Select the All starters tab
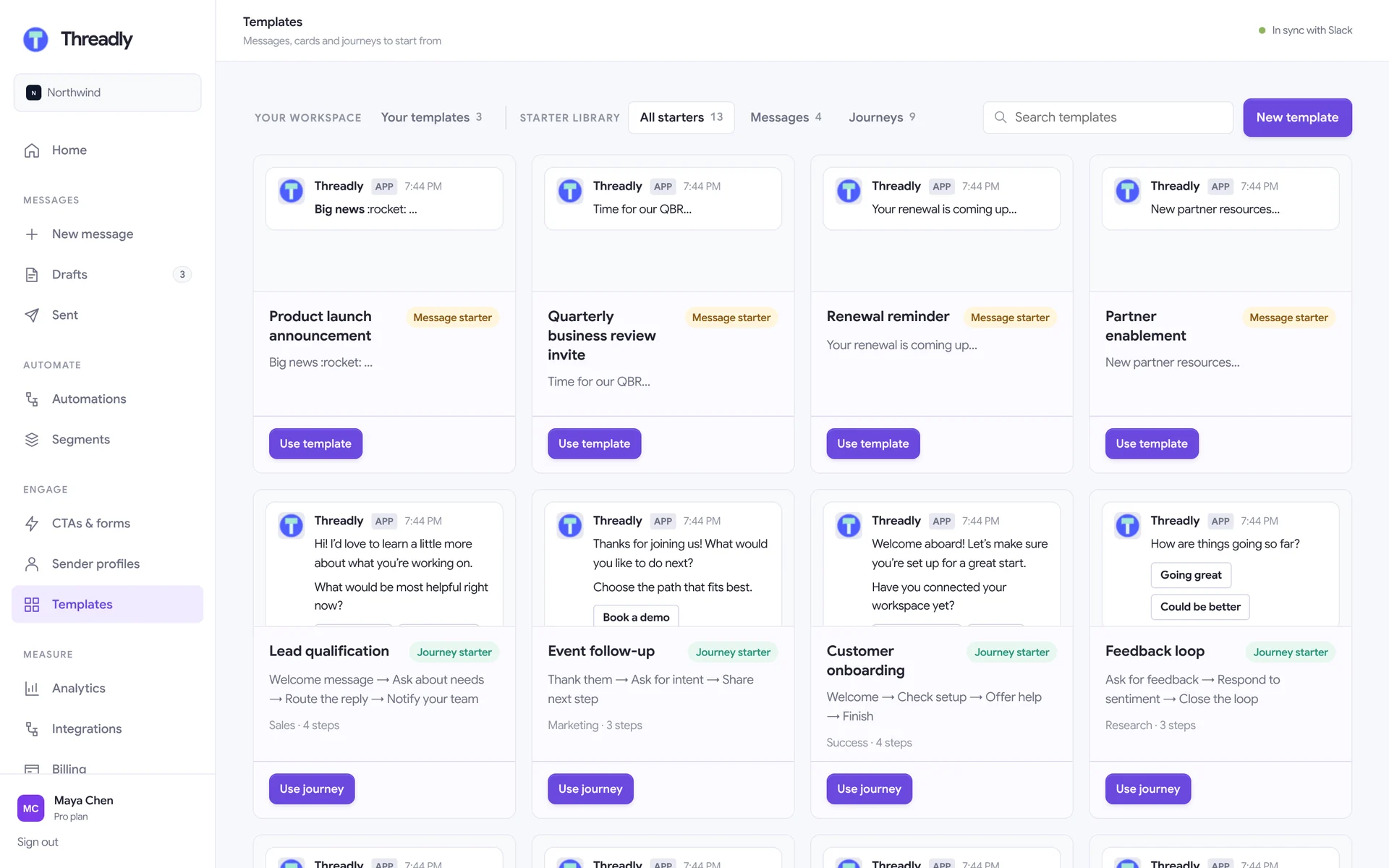1389x868 pixels. [x=681, y=117]
